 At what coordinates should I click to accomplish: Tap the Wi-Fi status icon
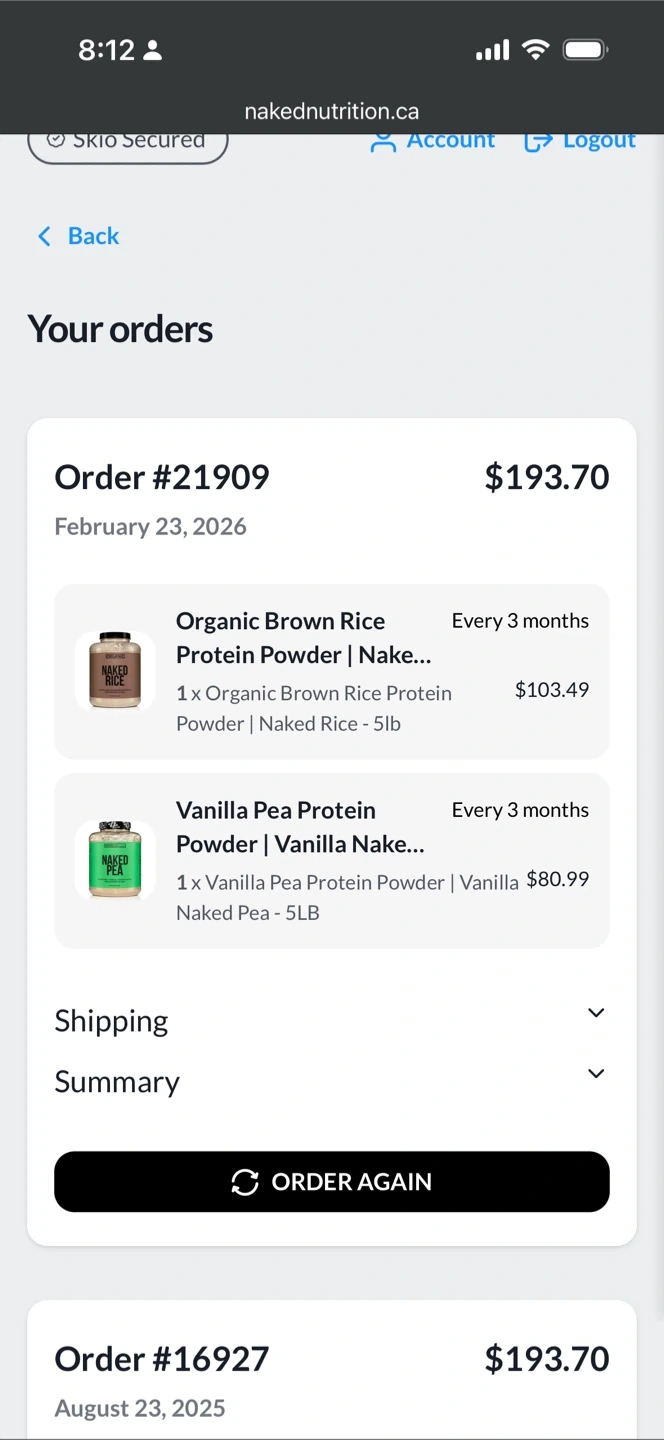click(x=536, y=50)
